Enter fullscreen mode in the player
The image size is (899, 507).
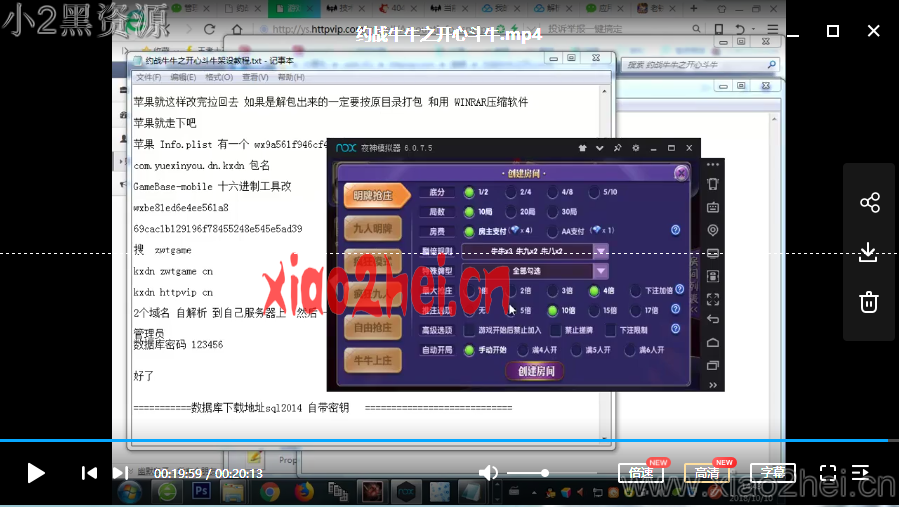tap(828, 473)
